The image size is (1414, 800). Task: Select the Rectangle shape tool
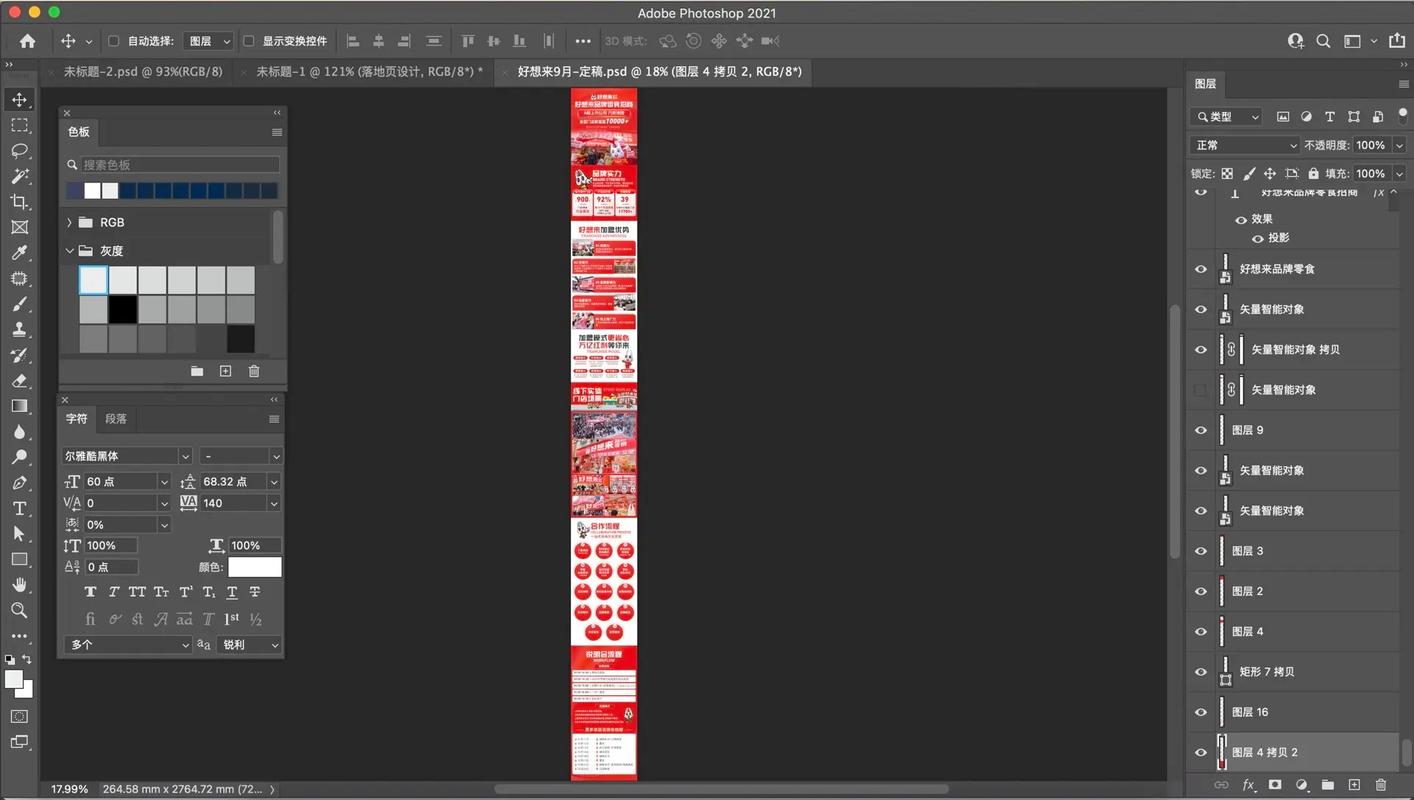tap(19, 559)
